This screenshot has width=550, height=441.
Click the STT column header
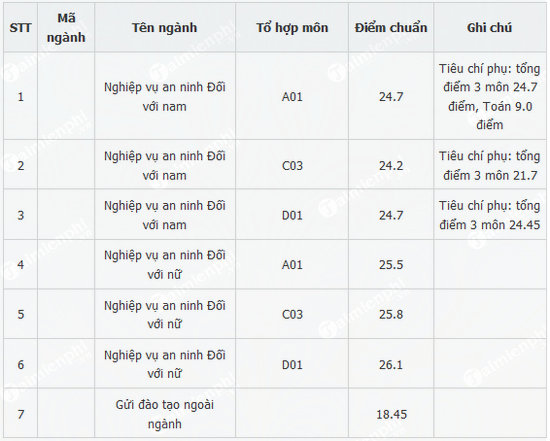20,27
